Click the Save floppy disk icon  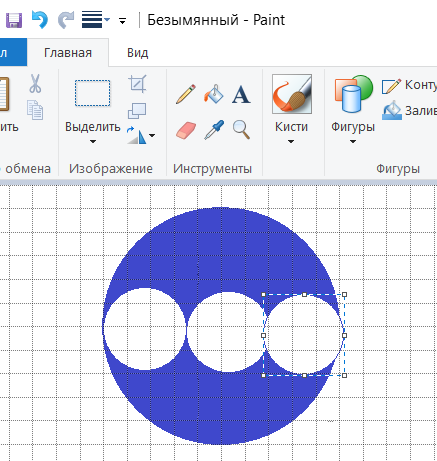click(x=14, y=21)
